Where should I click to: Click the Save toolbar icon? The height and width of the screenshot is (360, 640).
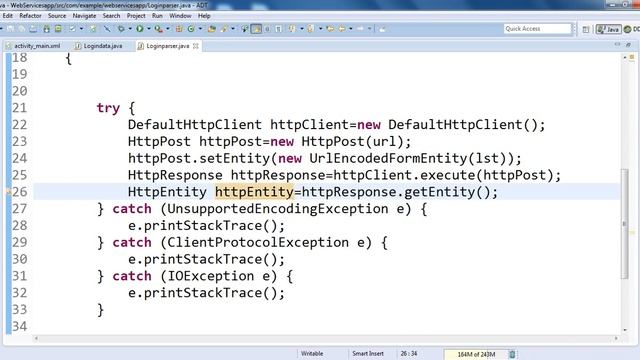click(x=10, y=29)
